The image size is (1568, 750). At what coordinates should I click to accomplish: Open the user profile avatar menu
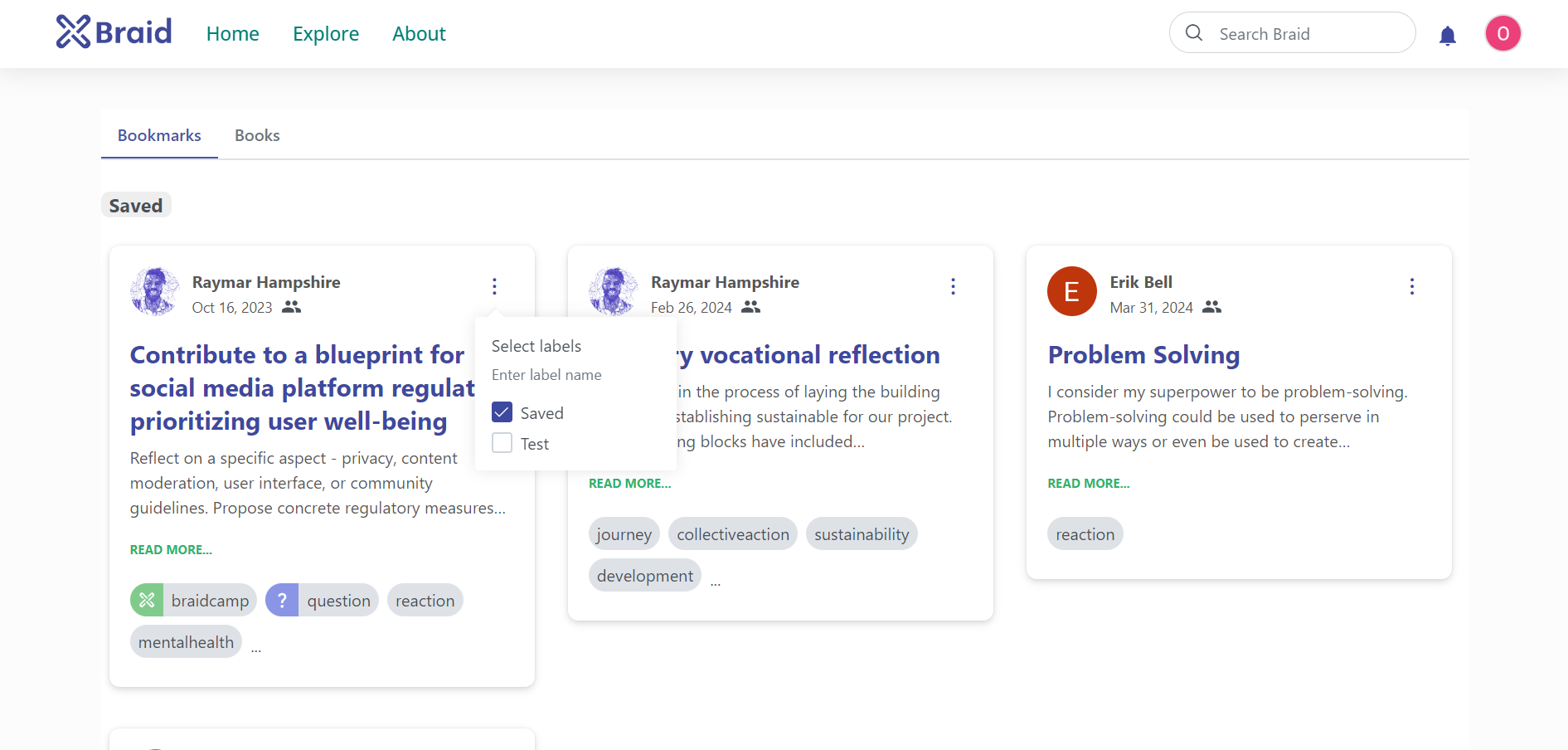click(x=1502, y=34)
